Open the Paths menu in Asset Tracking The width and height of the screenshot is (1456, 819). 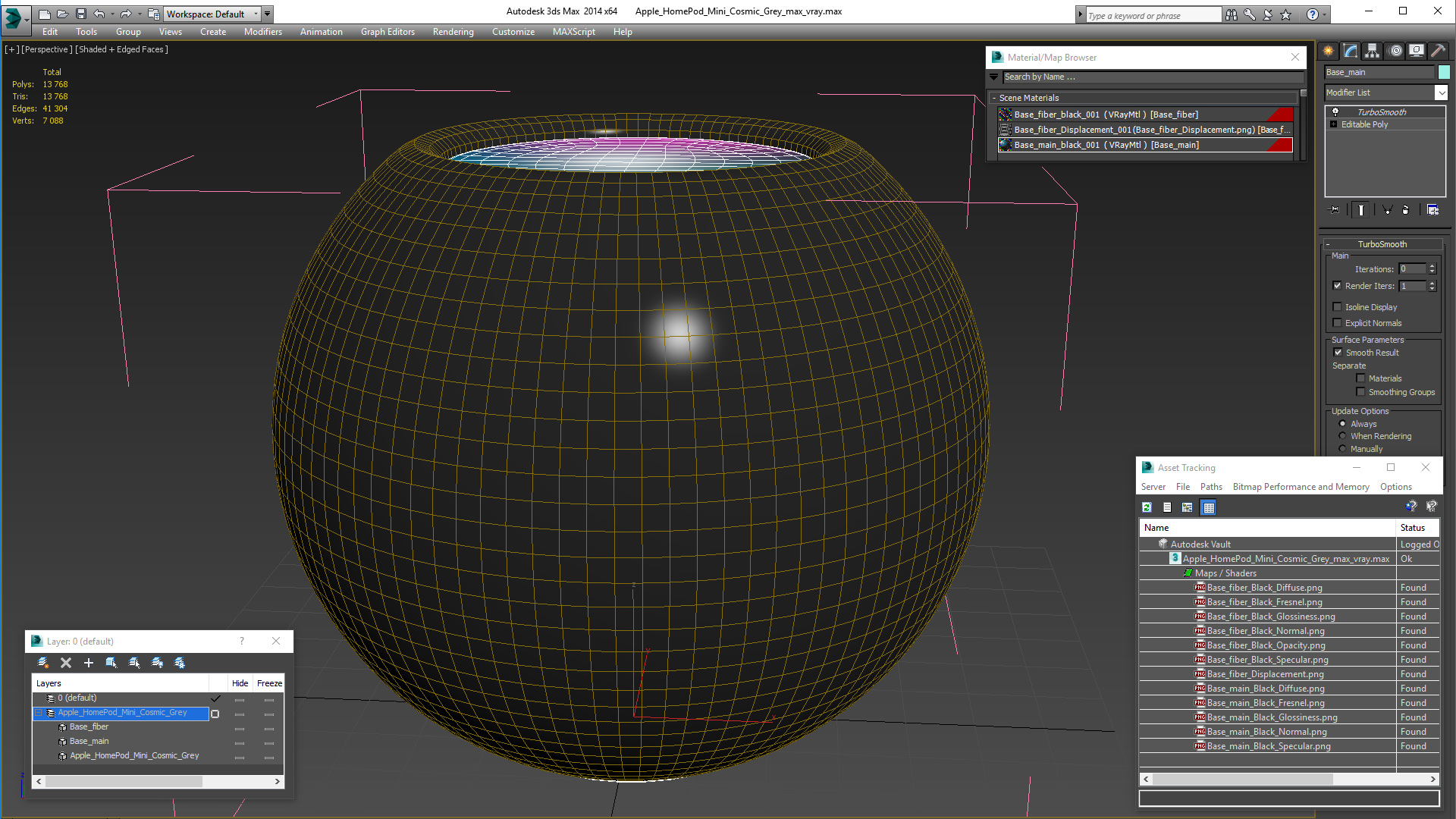click(x=1210, y=487)
